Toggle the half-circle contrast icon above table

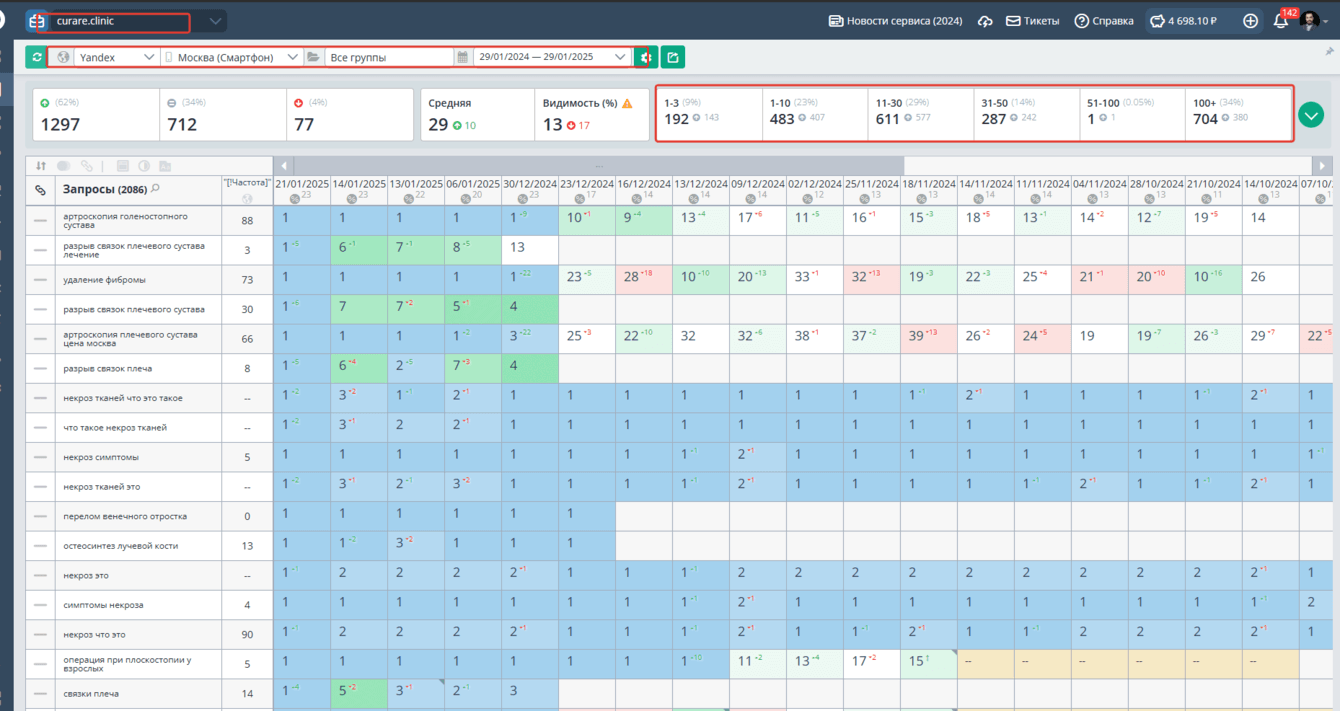143,166
